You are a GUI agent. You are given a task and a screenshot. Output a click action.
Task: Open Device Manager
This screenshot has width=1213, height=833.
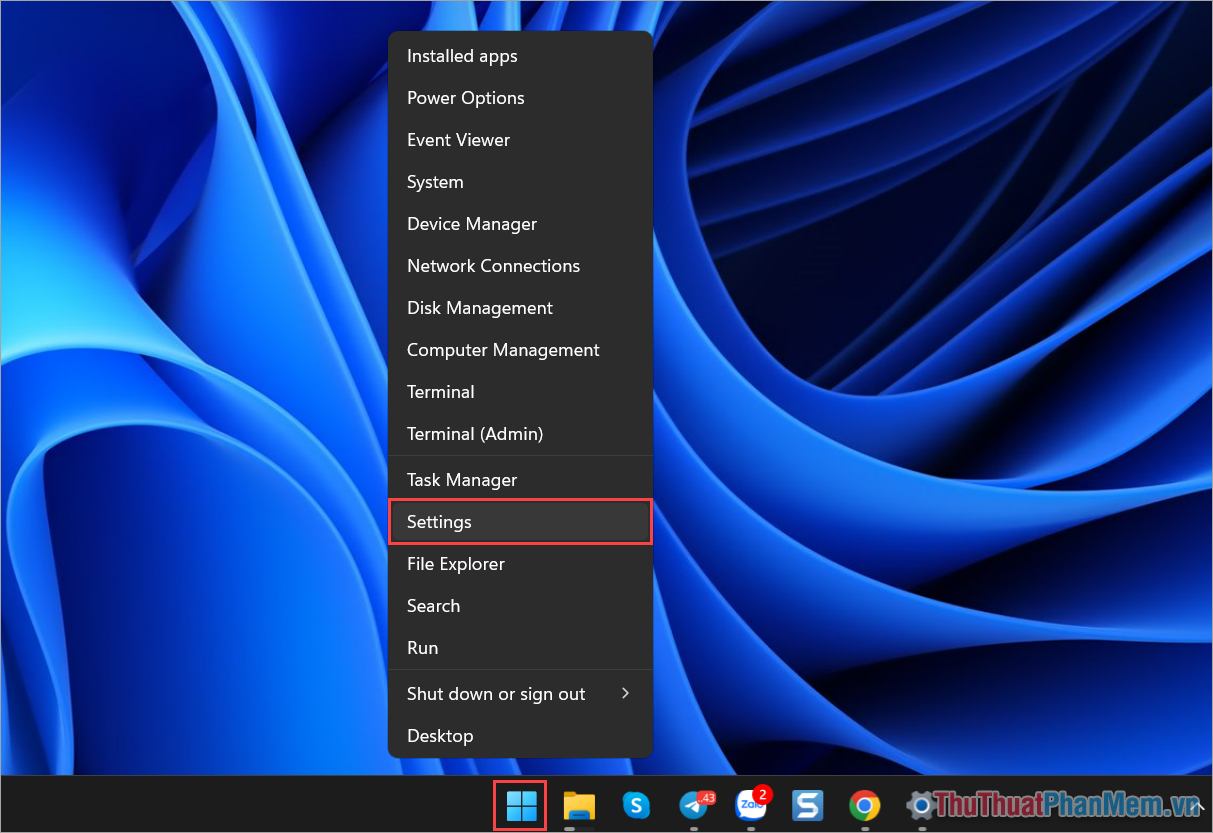(472, 223)
